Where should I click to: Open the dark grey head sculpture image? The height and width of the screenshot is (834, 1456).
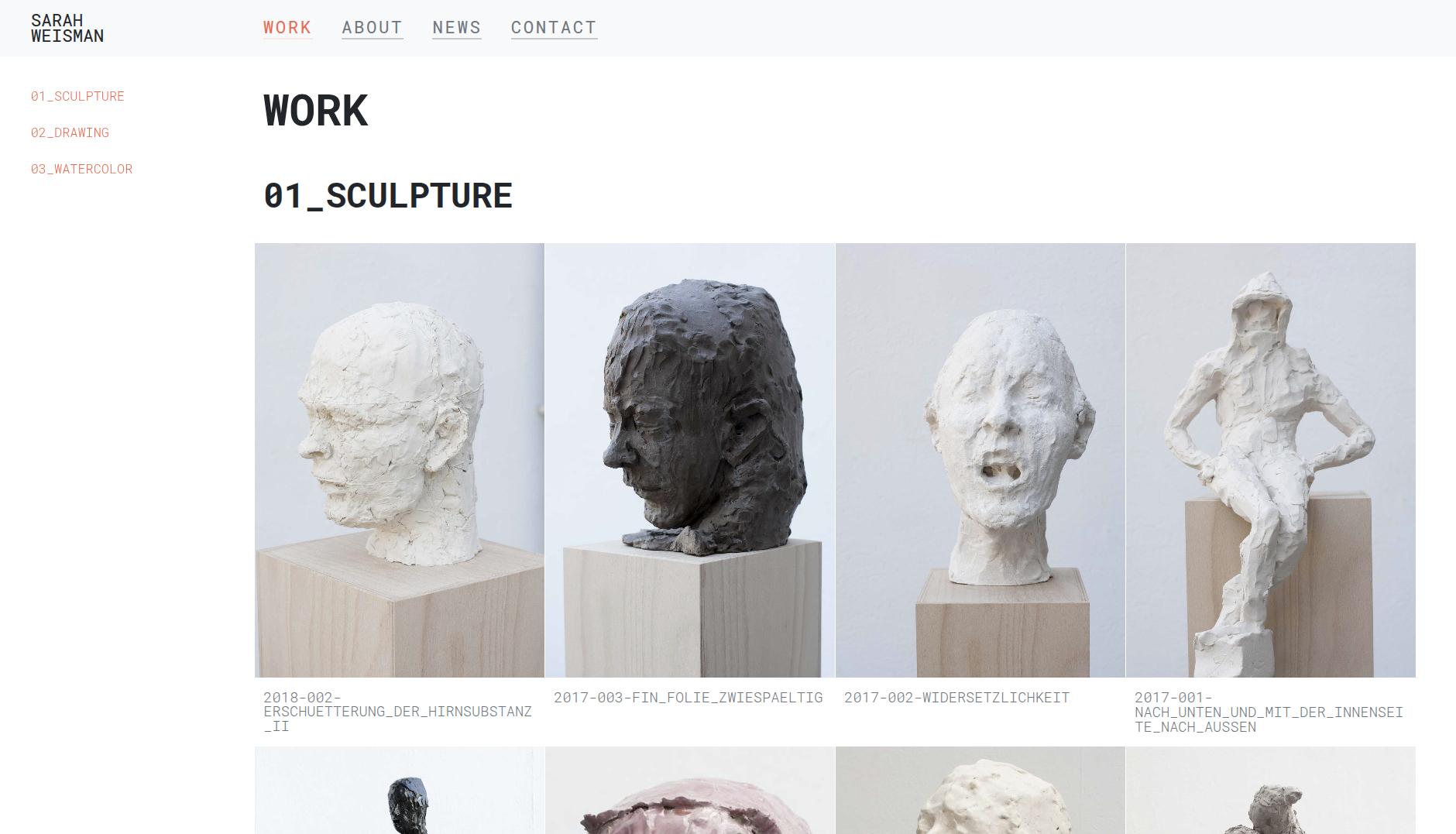[x=690, y=460]
